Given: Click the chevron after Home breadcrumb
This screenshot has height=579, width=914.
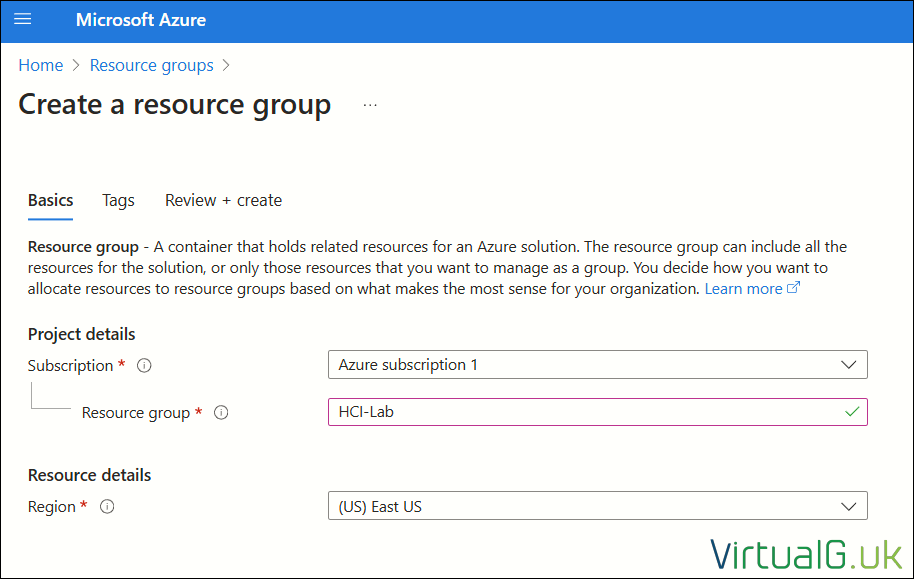Looking at the screenshot, I should [76, 65].
